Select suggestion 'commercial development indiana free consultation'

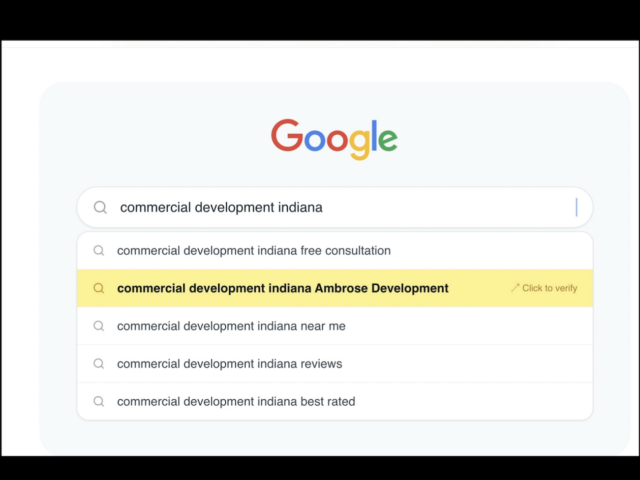pos(335,251)
